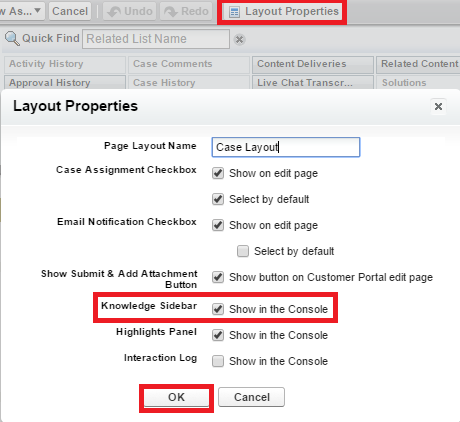Click the Redo toolbar button
The height and width of the screenshot is (422, 460).
pyautogui.click(x=186, y=11)
